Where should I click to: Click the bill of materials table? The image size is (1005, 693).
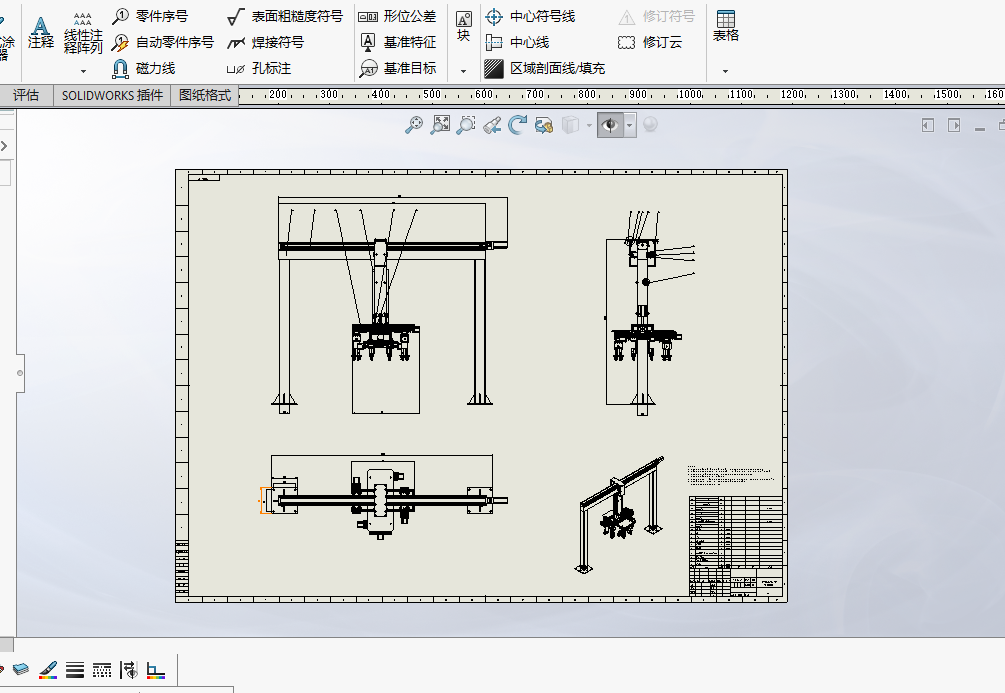pyautogui.click(x=736, y=531)
